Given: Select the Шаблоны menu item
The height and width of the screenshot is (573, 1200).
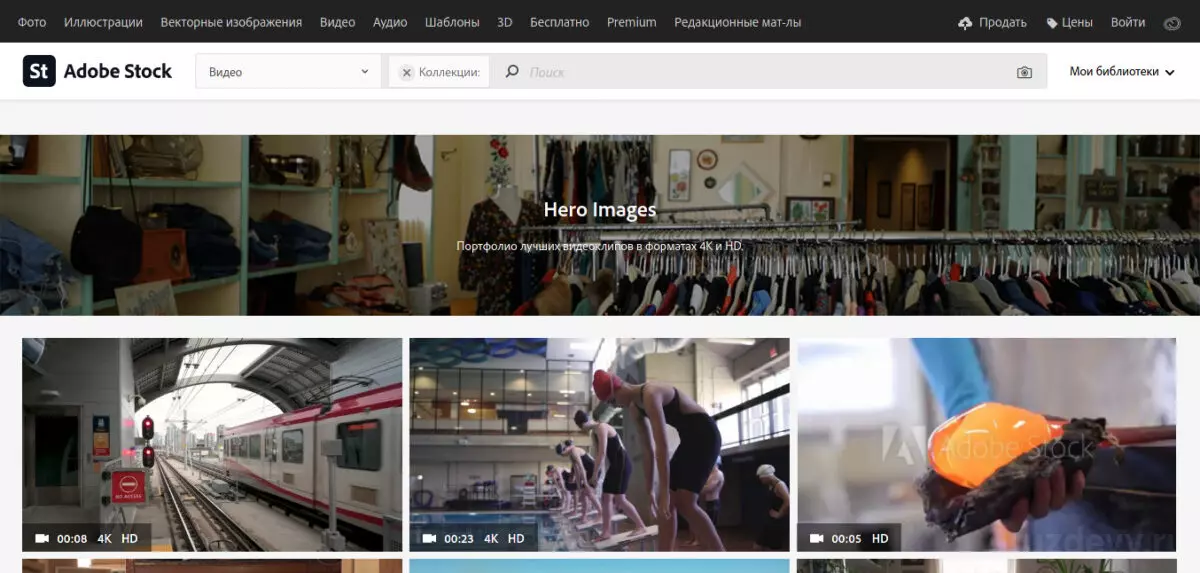Looking at the screenshot, I should 452,22.
